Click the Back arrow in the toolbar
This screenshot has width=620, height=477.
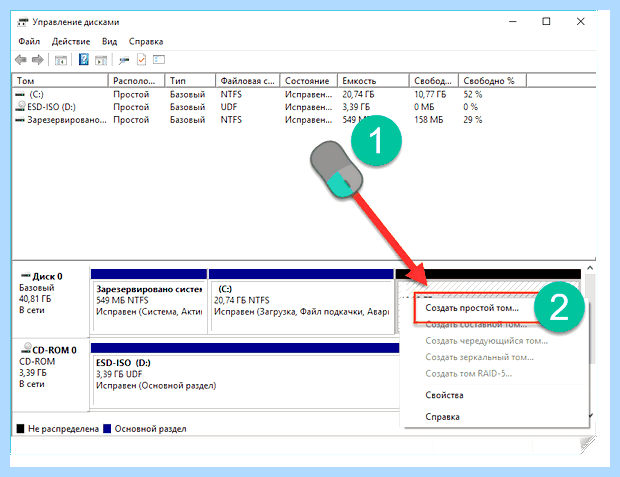[x=21, y=60]
